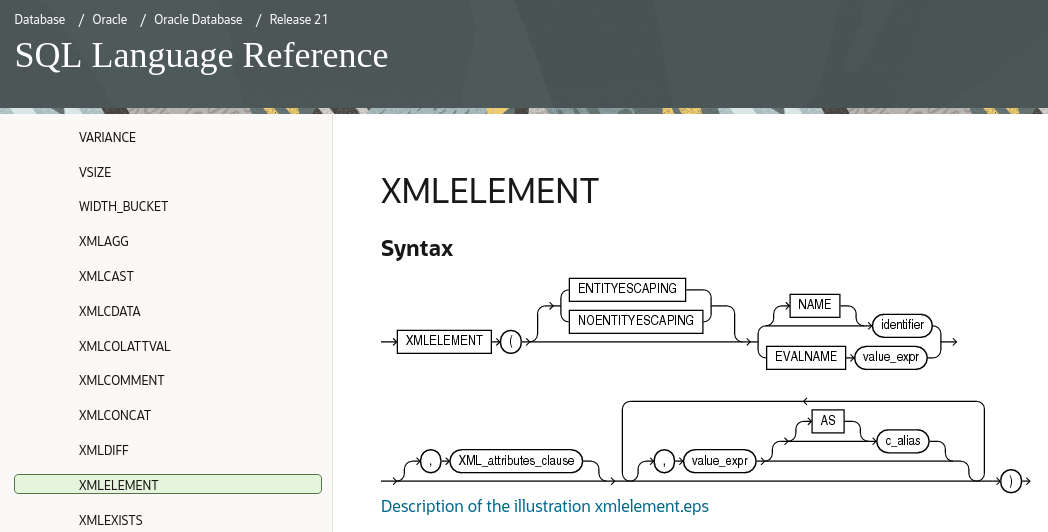1048x532 pixels.
Task: Navigate to WIDTH_BUCKET in sidebar
Action: click(123, 206)
